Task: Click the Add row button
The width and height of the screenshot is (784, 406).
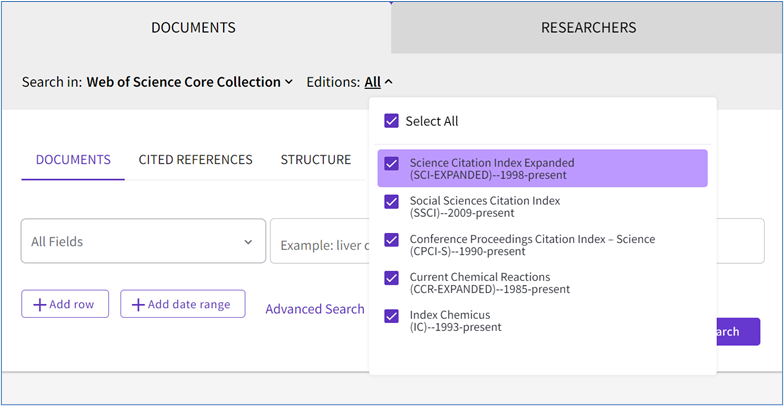Action: pos(65,304)
